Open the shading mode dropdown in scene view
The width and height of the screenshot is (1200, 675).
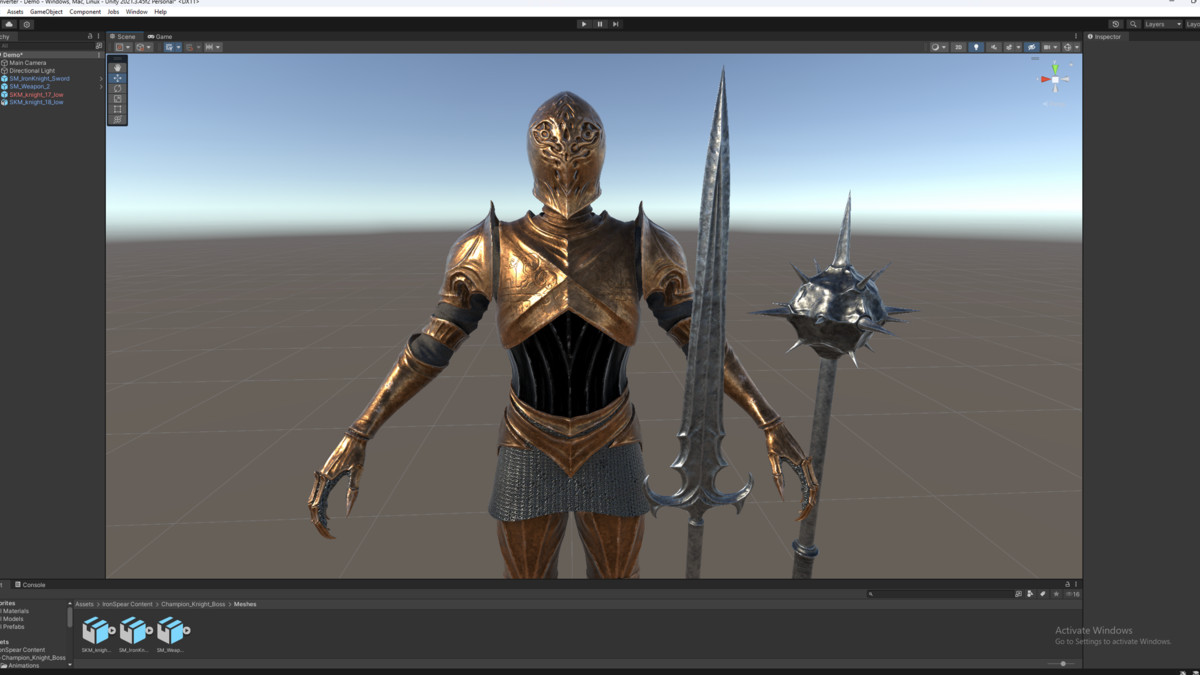936,46
